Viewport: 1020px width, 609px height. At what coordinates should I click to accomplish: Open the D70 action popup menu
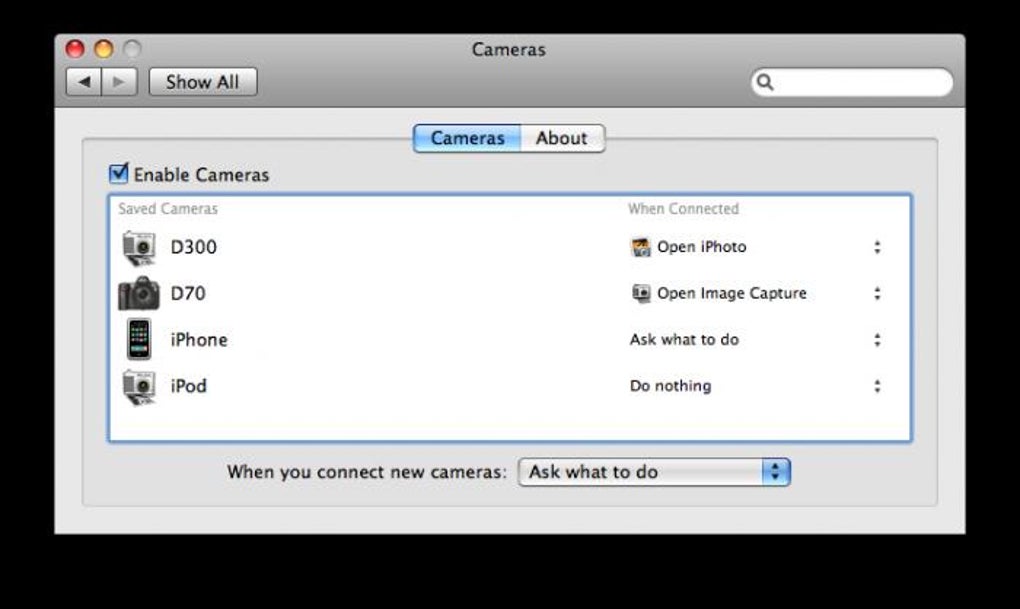[x=876, y=293]
